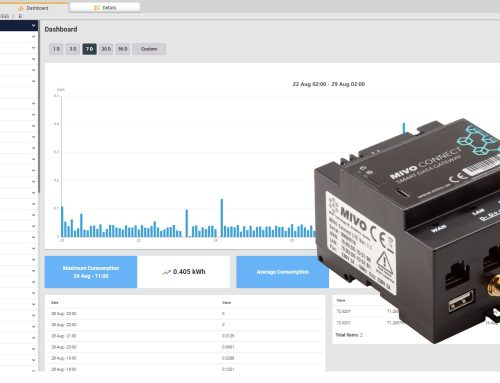Click the 0.405 kWh value
500x383 pixels.
click(189, 272)
